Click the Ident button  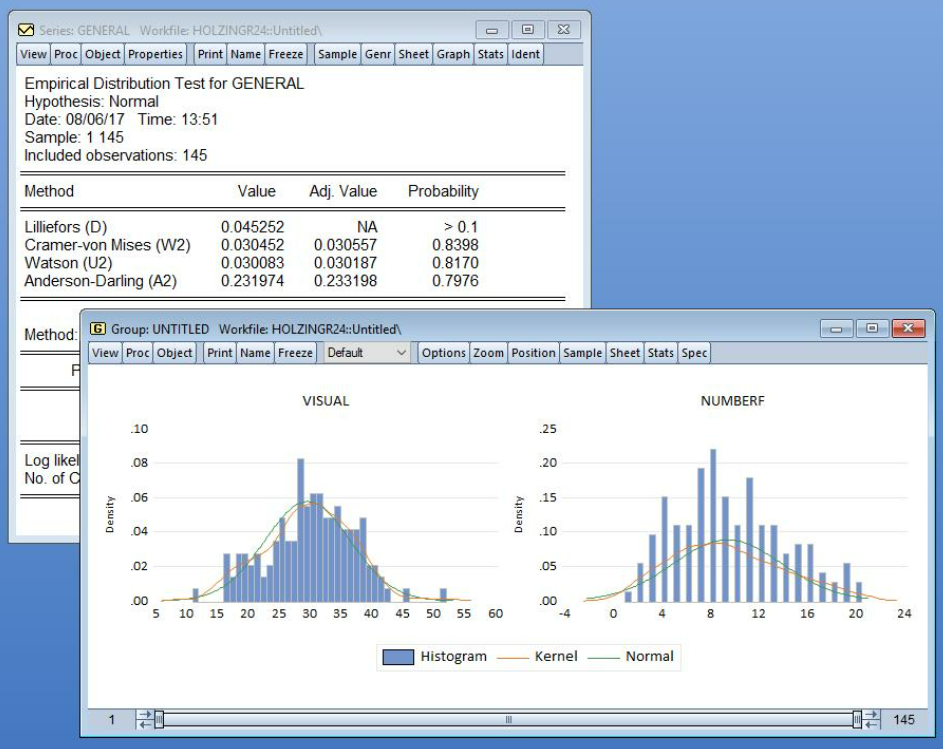click(x=526, y=54)
